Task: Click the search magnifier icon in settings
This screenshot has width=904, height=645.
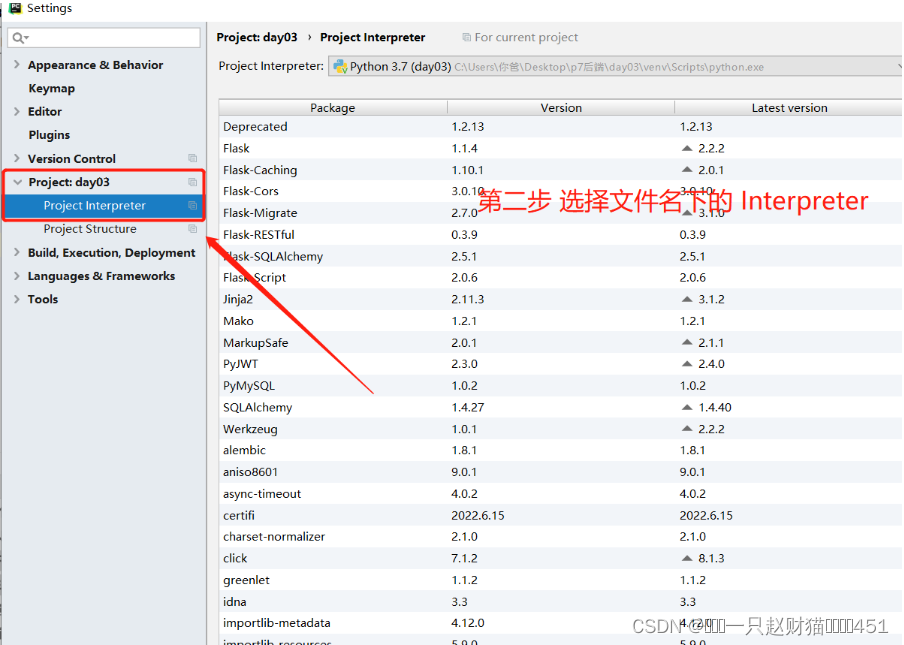Action: [x=20, y=38]
